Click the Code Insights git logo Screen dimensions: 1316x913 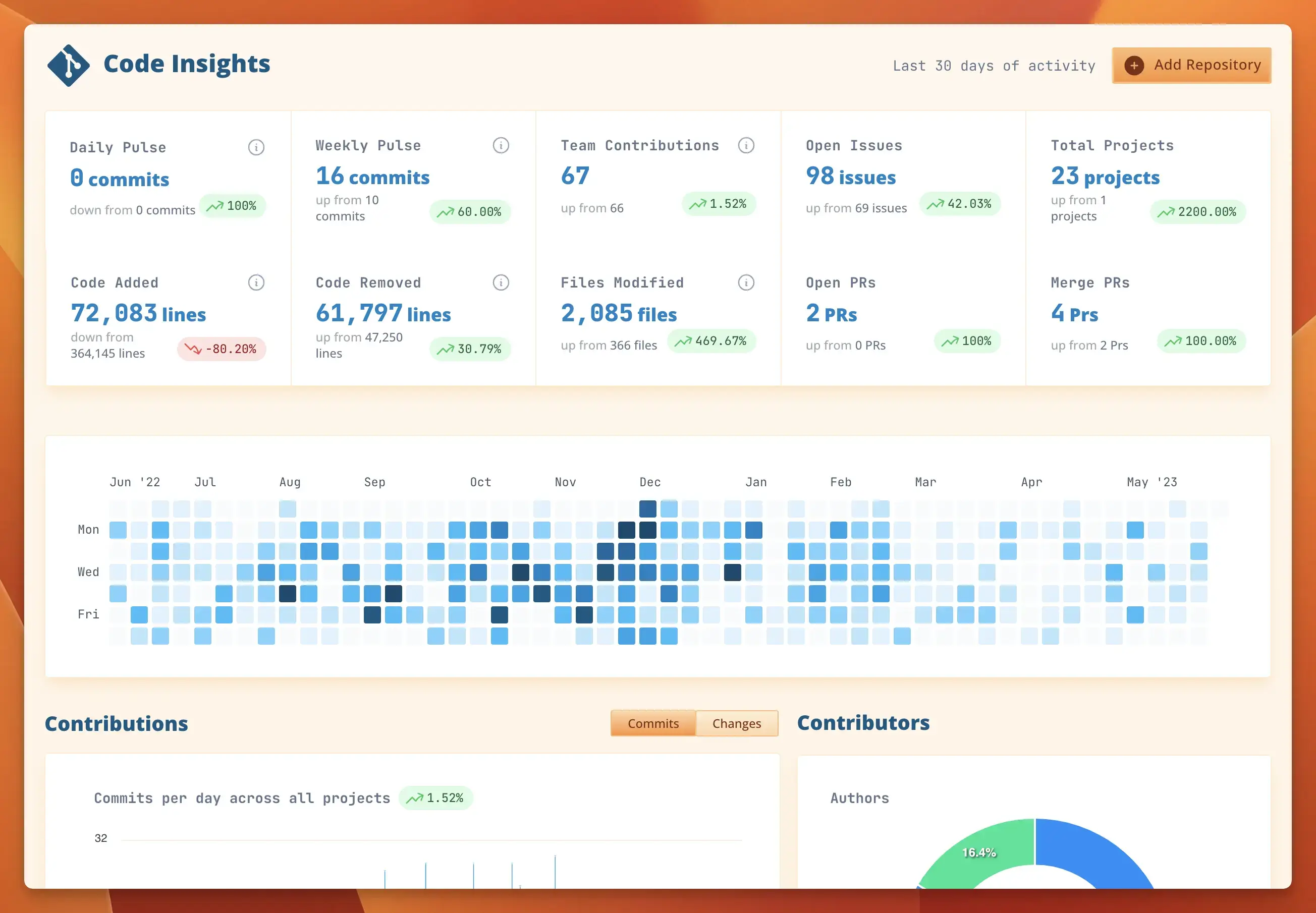[x=68, y=65]
